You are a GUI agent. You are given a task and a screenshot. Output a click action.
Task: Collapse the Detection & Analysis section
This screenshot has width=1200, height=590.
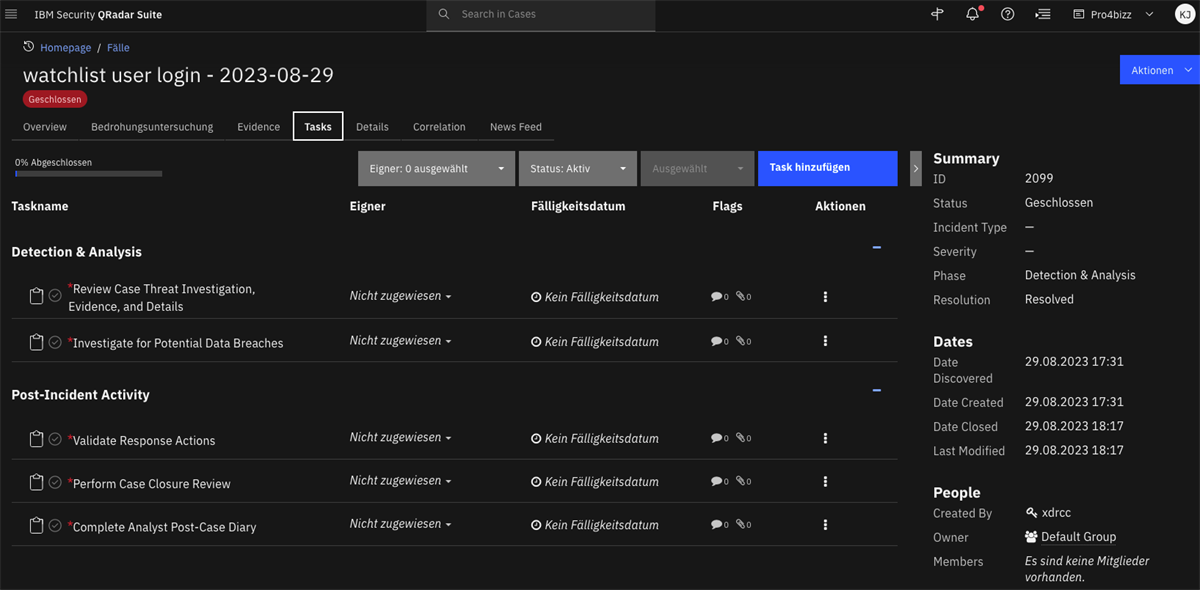coord(877,247)
